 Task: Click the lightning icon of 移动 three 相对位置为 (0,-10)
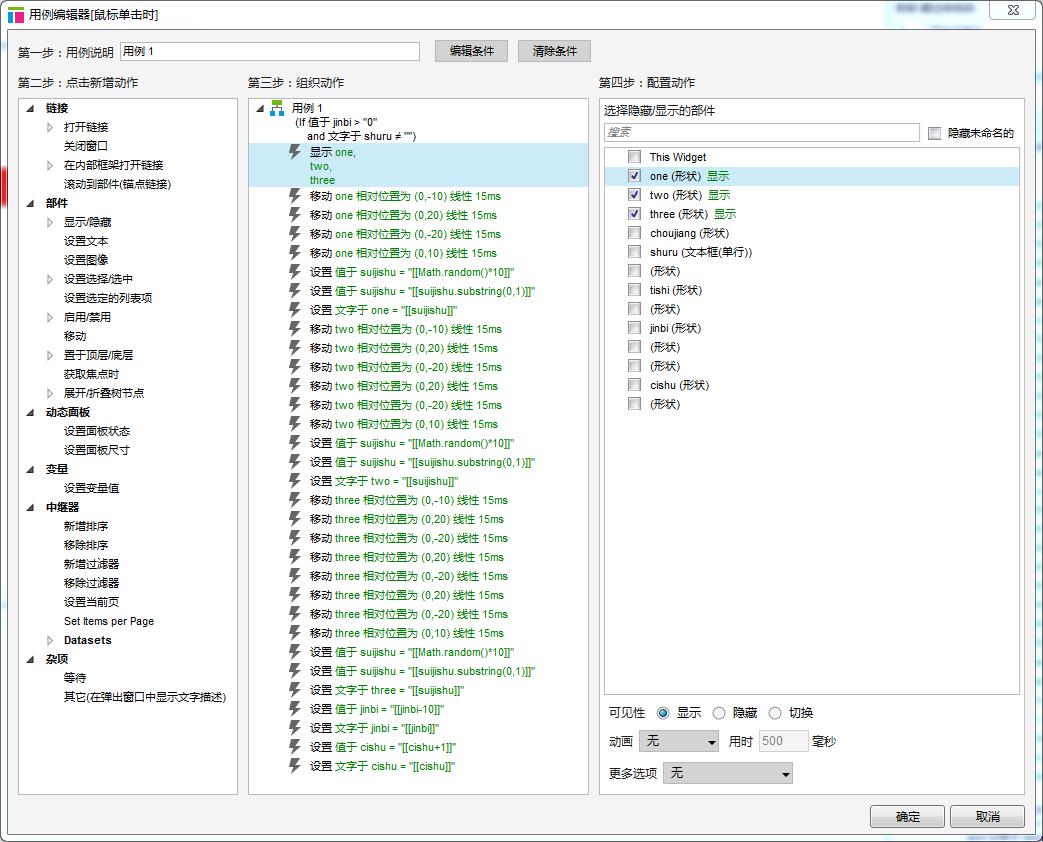click(295, 499)
